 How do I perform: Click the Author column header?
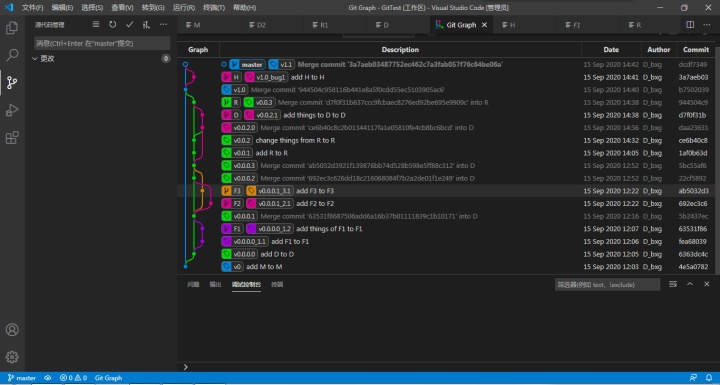(x=658, y=50)
